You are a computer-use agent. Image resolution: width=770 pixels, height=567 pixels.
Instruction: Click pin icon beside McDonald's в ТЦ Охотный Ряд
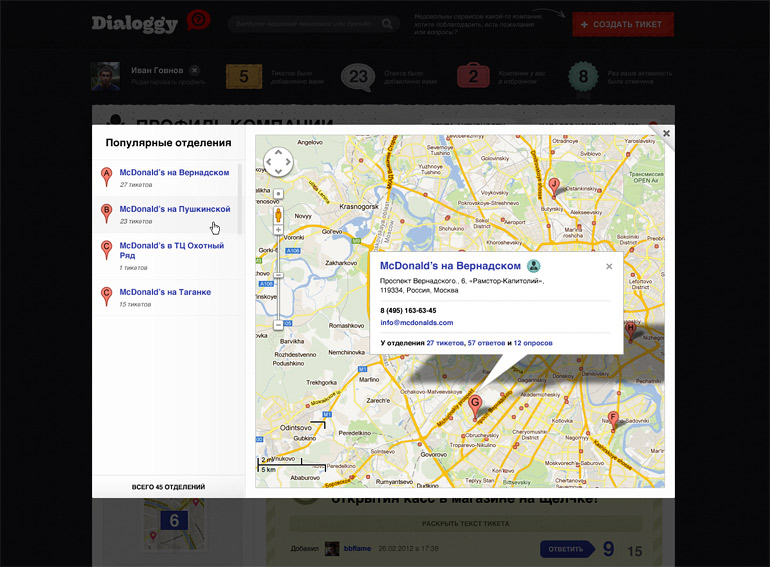coord(106,250)
